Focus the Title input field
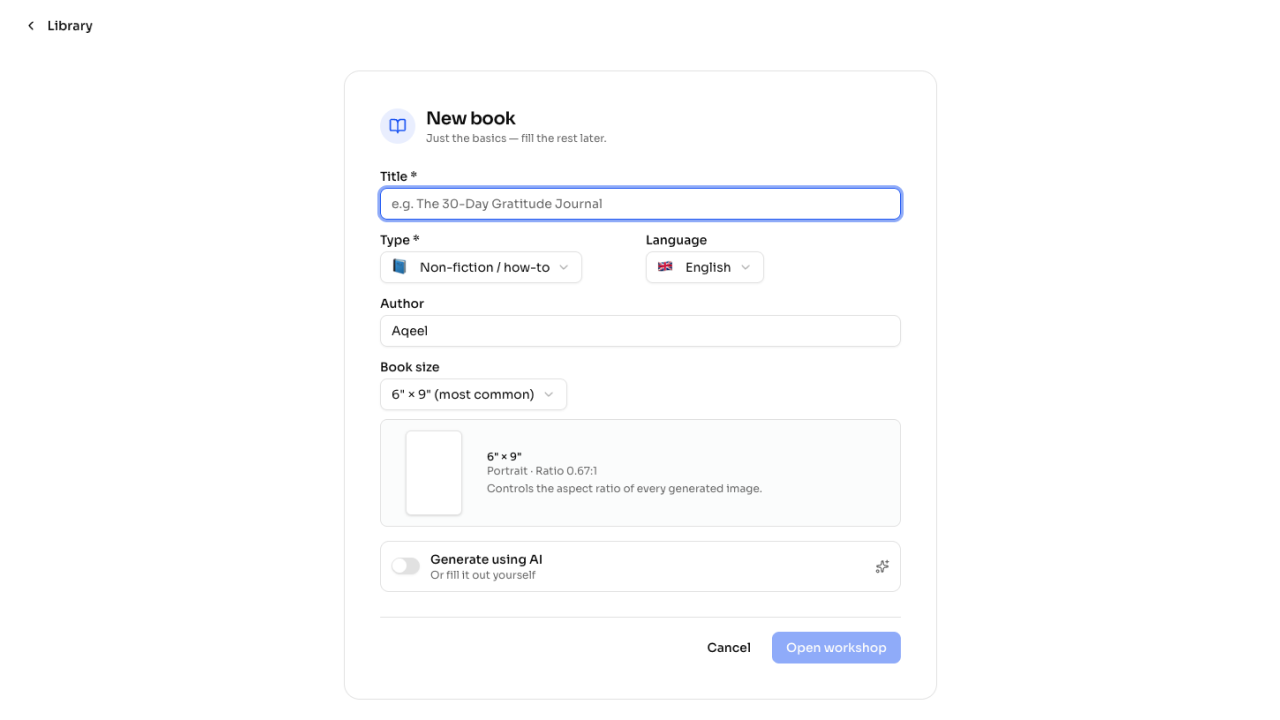Image resolution: width=1280 pixels, height=720 pixels. (x=640, y=204)
